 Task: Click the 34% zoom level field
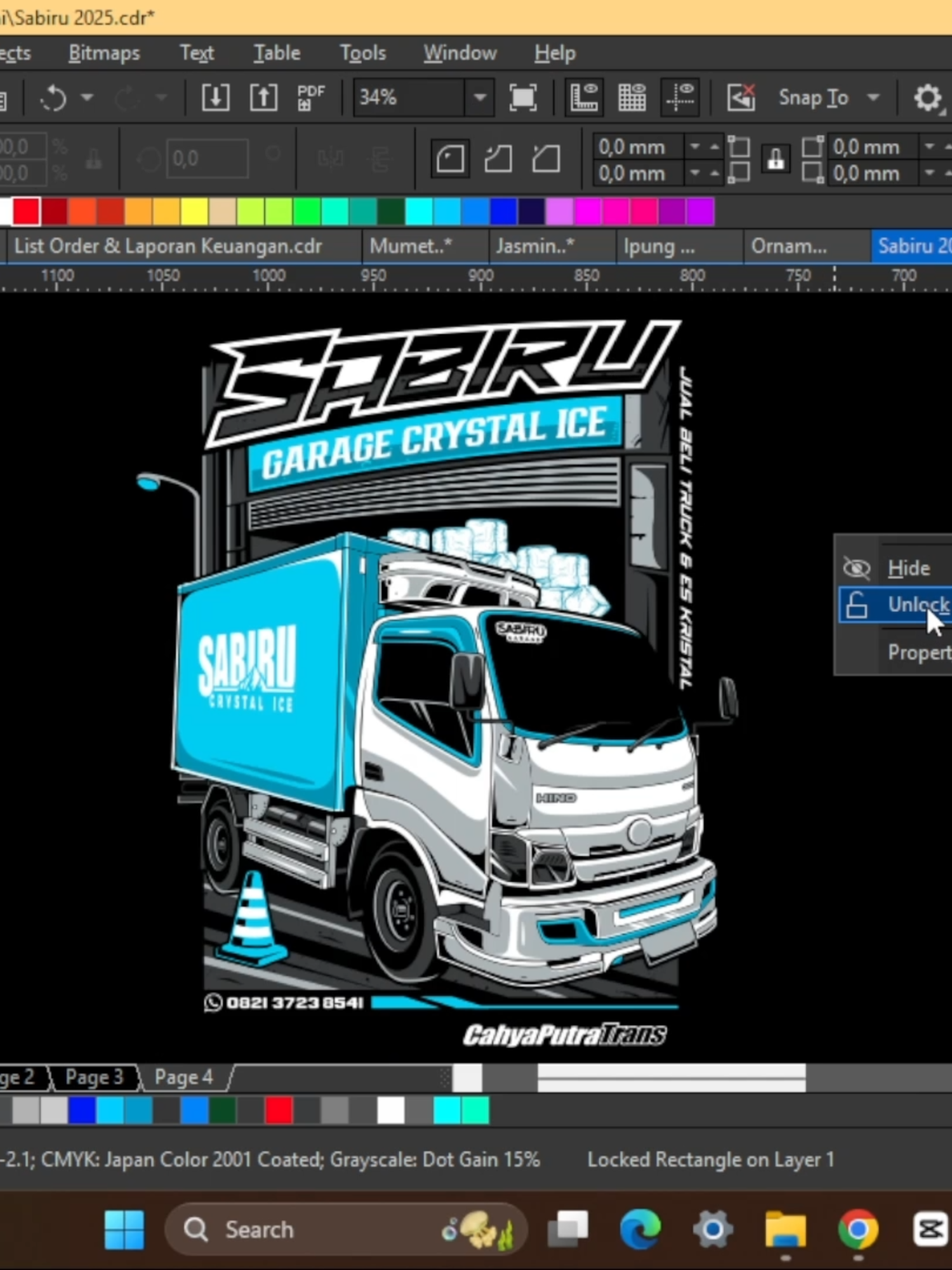point(410,98)
